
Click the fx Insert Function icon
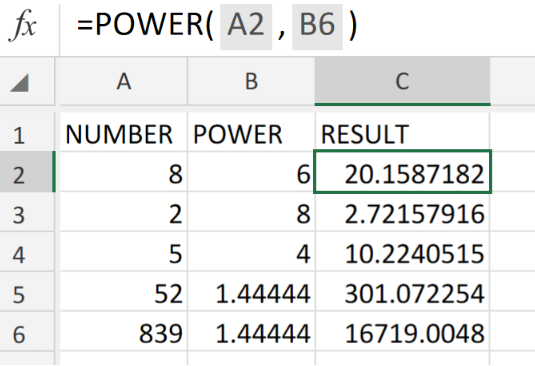coord(23,25)
